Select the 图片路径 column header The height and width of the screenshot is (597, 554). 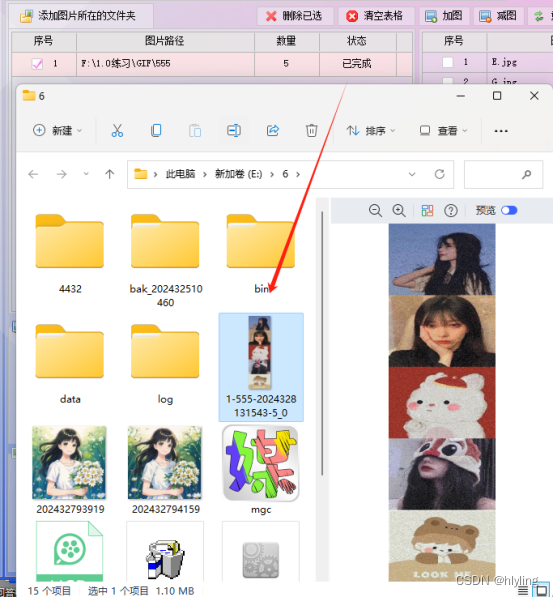pyautogui.click(x=165, y=41)
